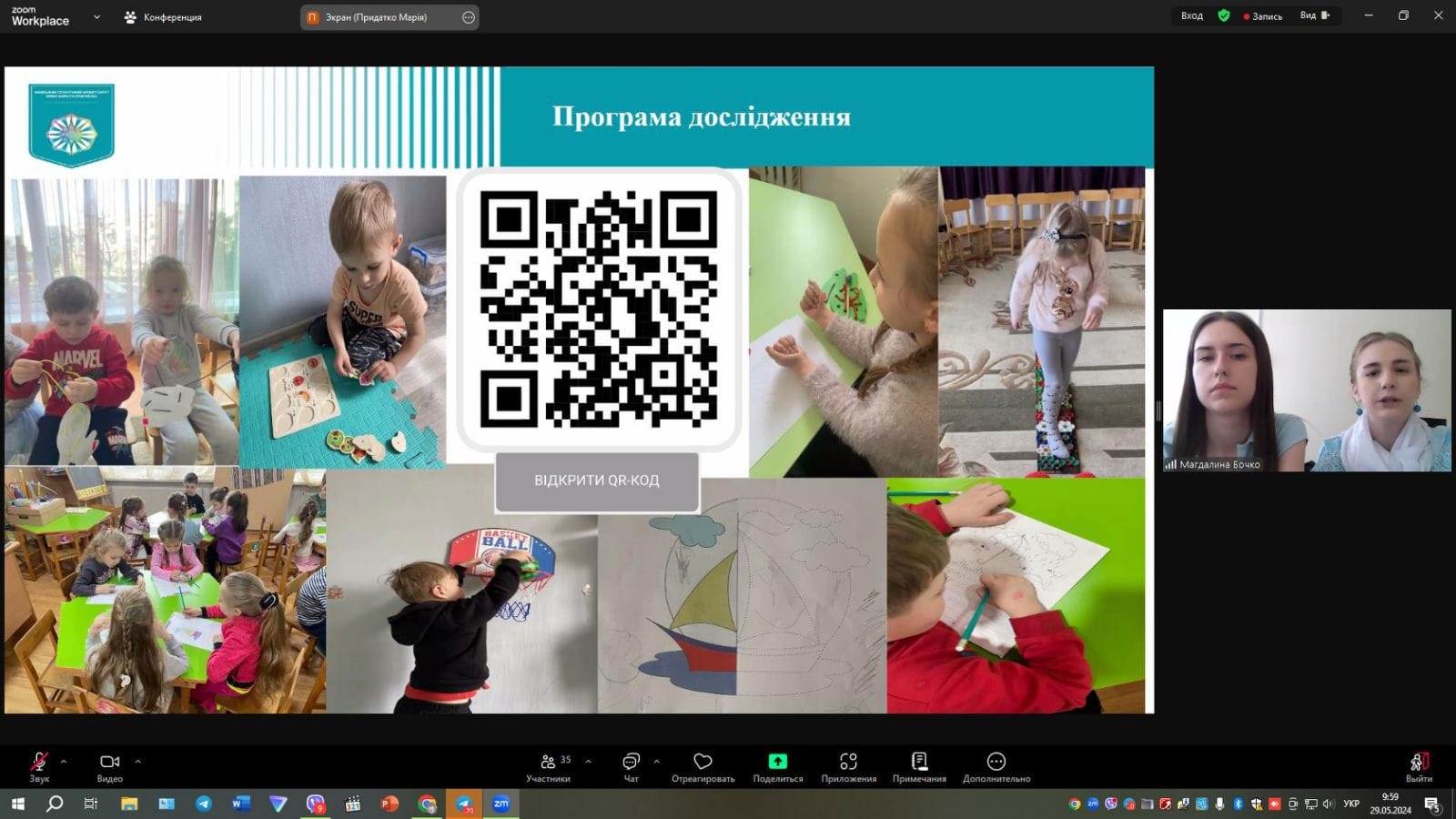1456x819 pixels.
Task: Open the Дополнительно more options menu
Action: click(x=996, y=766)
